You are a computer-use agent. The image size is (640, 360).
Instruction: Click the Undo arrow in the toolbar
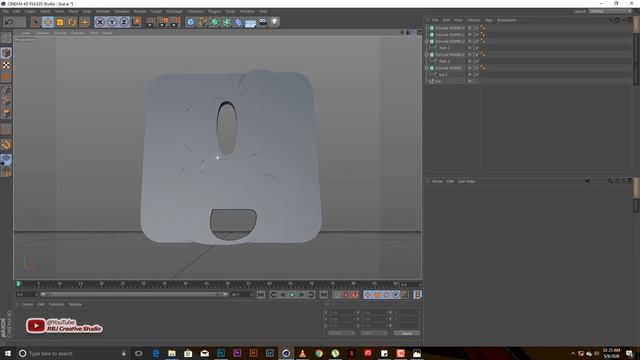tap(9, 22)
